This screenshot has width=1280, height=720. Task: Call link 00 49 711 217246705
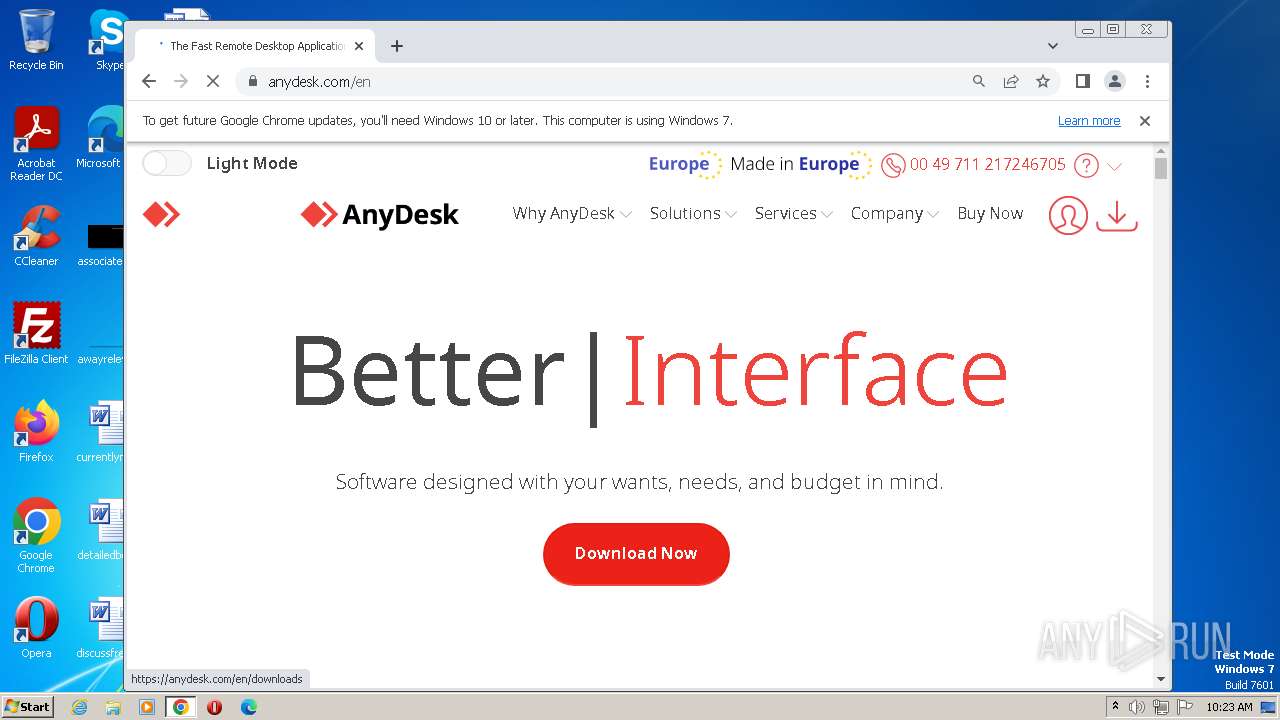pyautogui.click(x=988, y=165)
